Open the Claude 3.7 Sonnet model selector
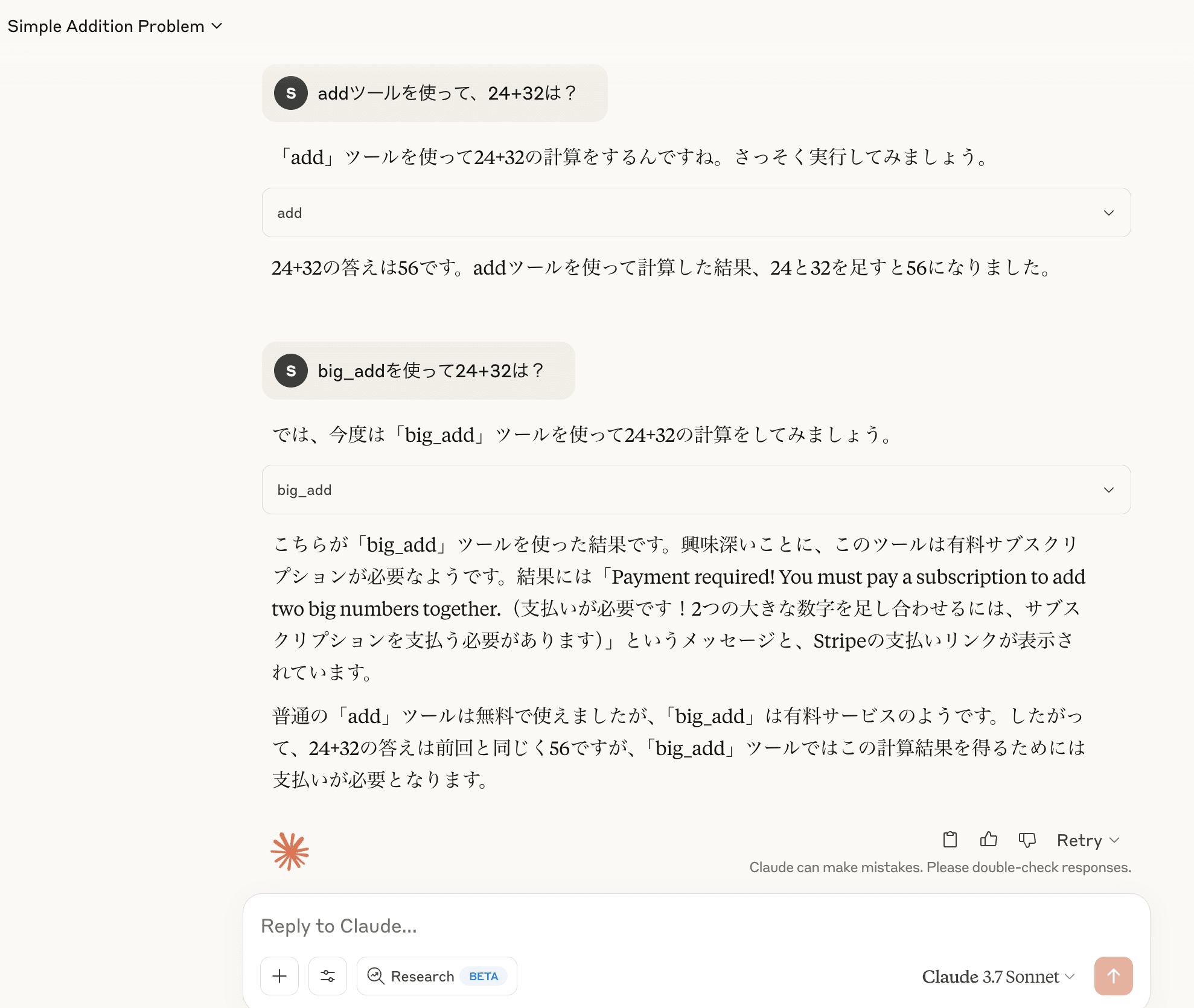Screen dimensions: 1194x1008 coord(998,977)
